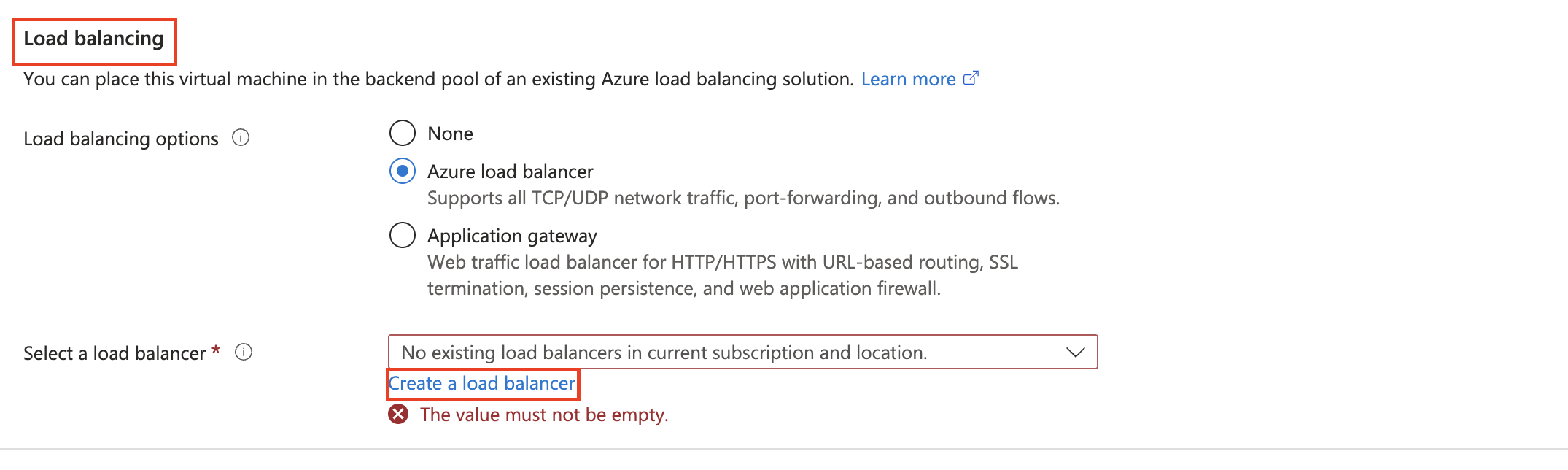The width and height of the screenshot is (1568, 470).
Task: Open the Select a load balancer dropdown
Action: point(742,352)
